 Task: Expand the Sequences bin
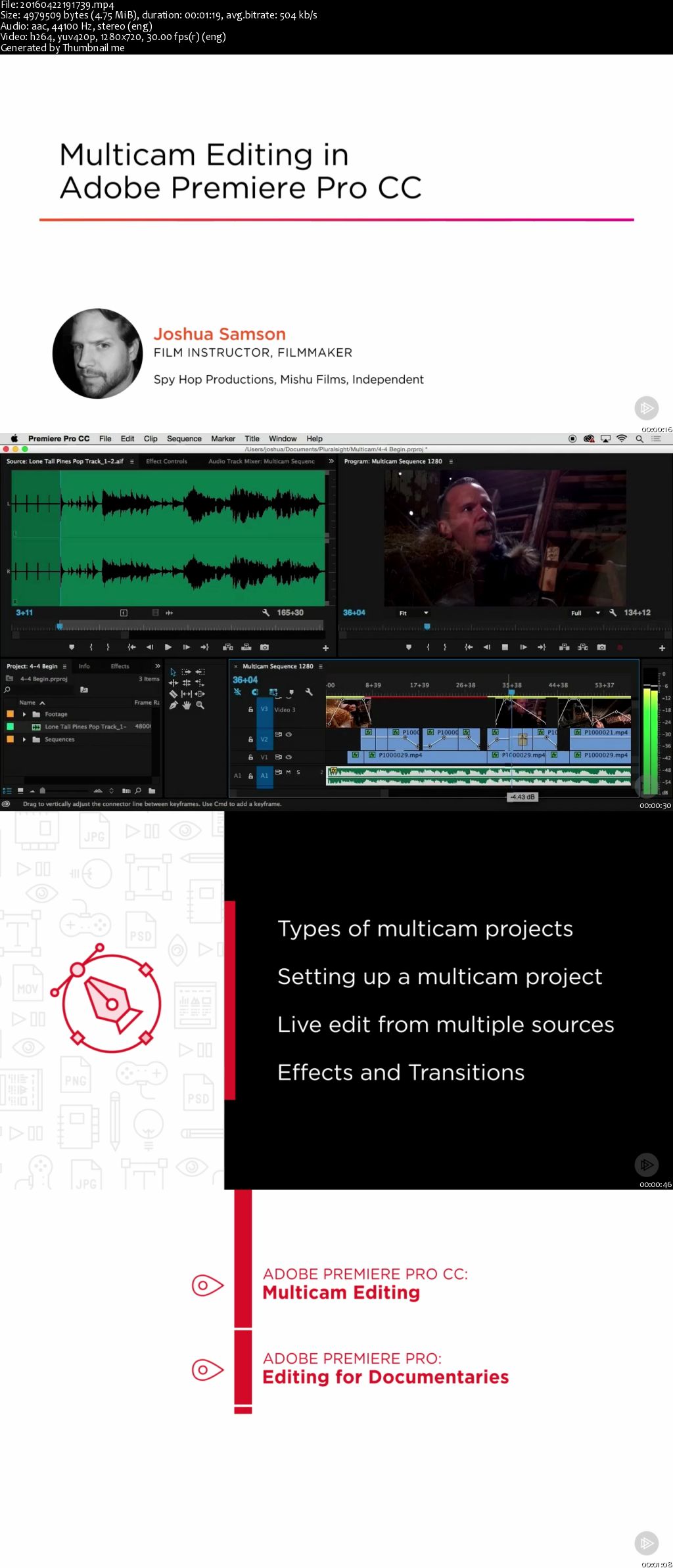pyautogui.click(x=24, y=739)
